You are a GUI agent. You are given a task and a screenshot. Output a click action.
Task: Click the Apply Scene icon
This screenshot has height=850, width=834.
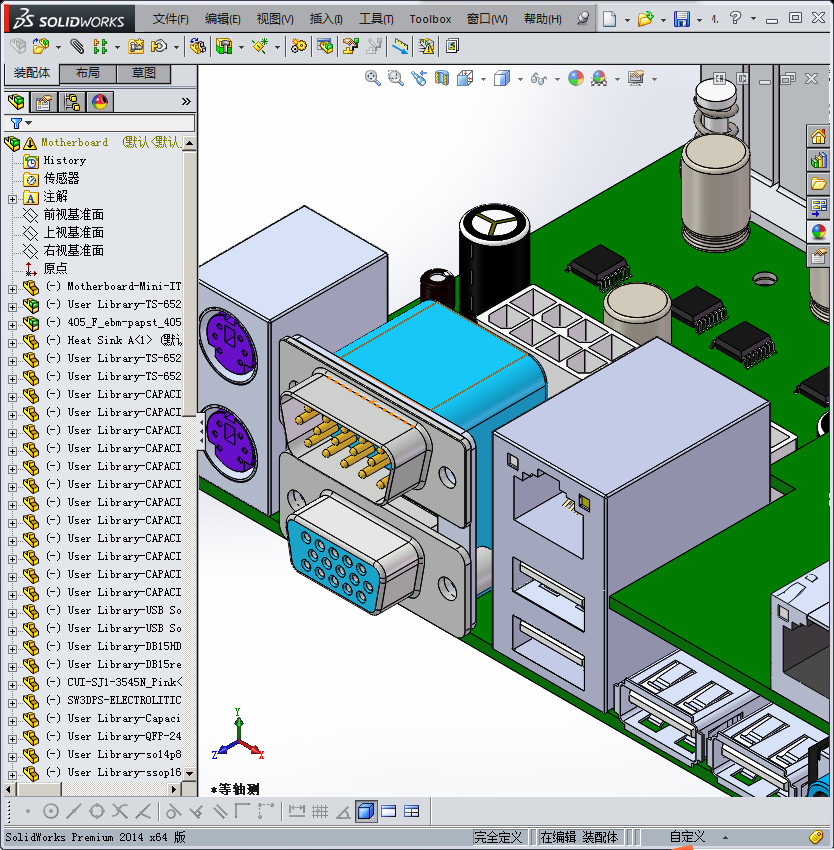(x=599, y=79)
